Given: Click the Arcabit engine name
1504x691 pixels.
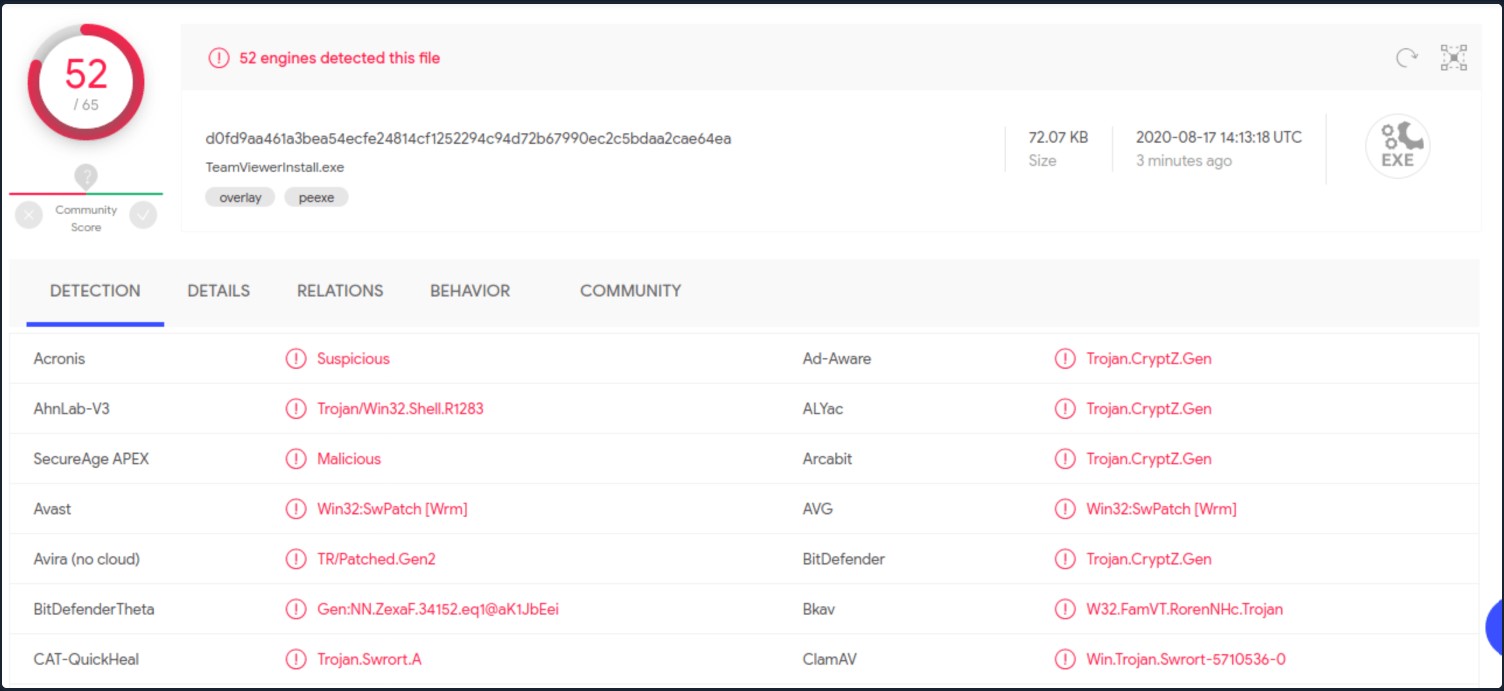Looking at the screenshot, I should tap(827, 459).
